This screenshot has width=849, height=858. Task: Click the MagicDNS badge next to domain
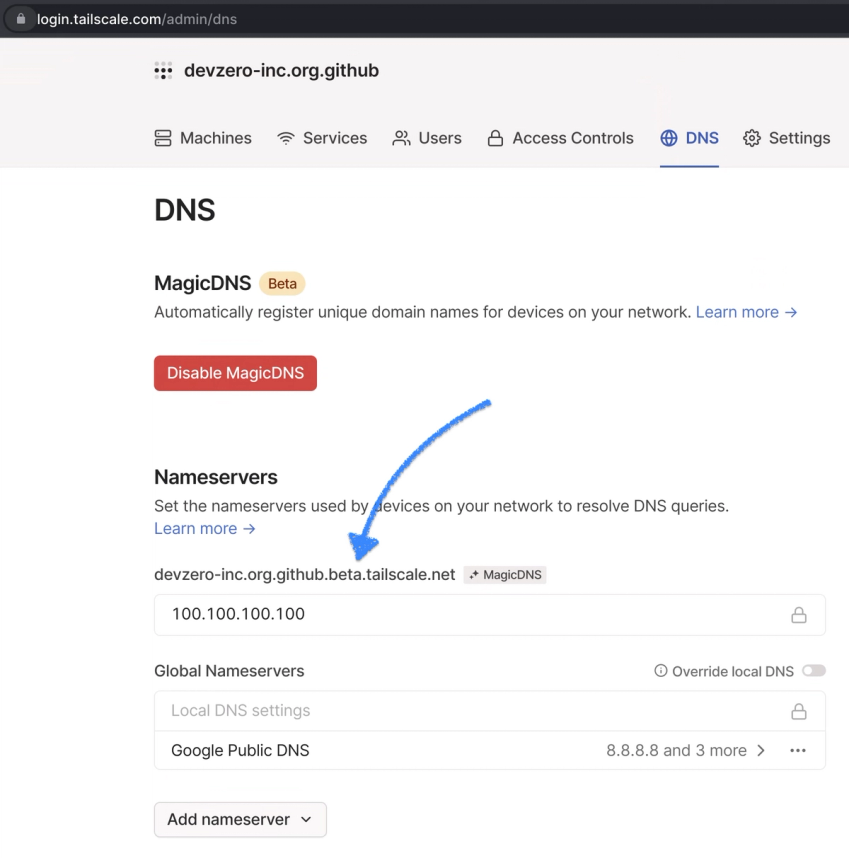505,575
